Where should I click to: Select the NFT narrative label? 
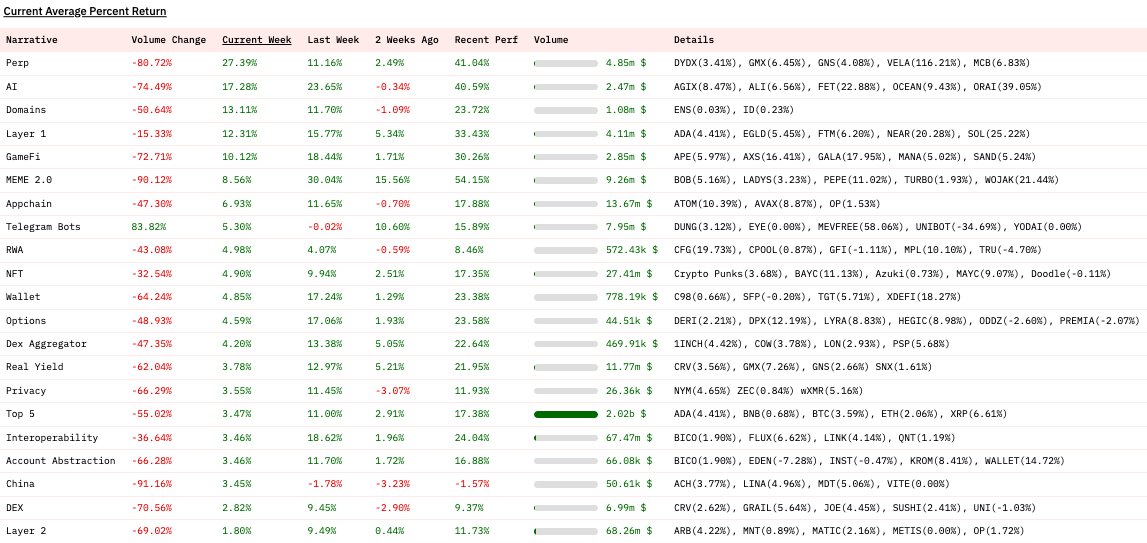pos(15,274)
